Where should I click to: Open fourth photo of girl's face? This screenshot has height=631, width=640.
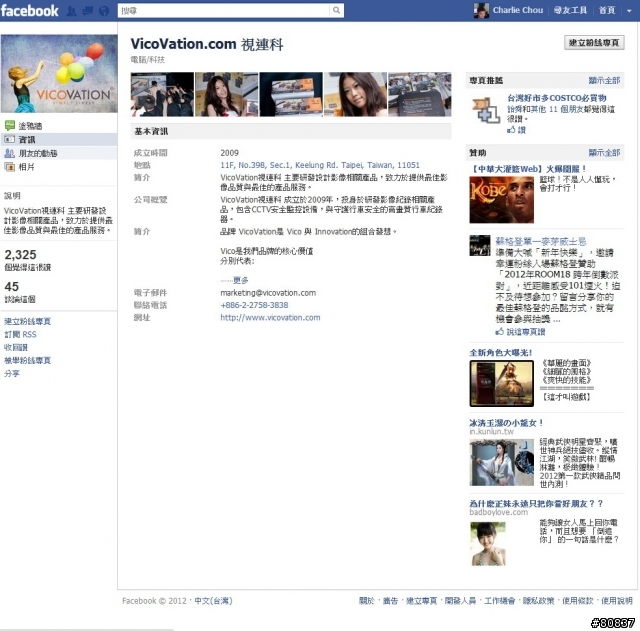355,94
